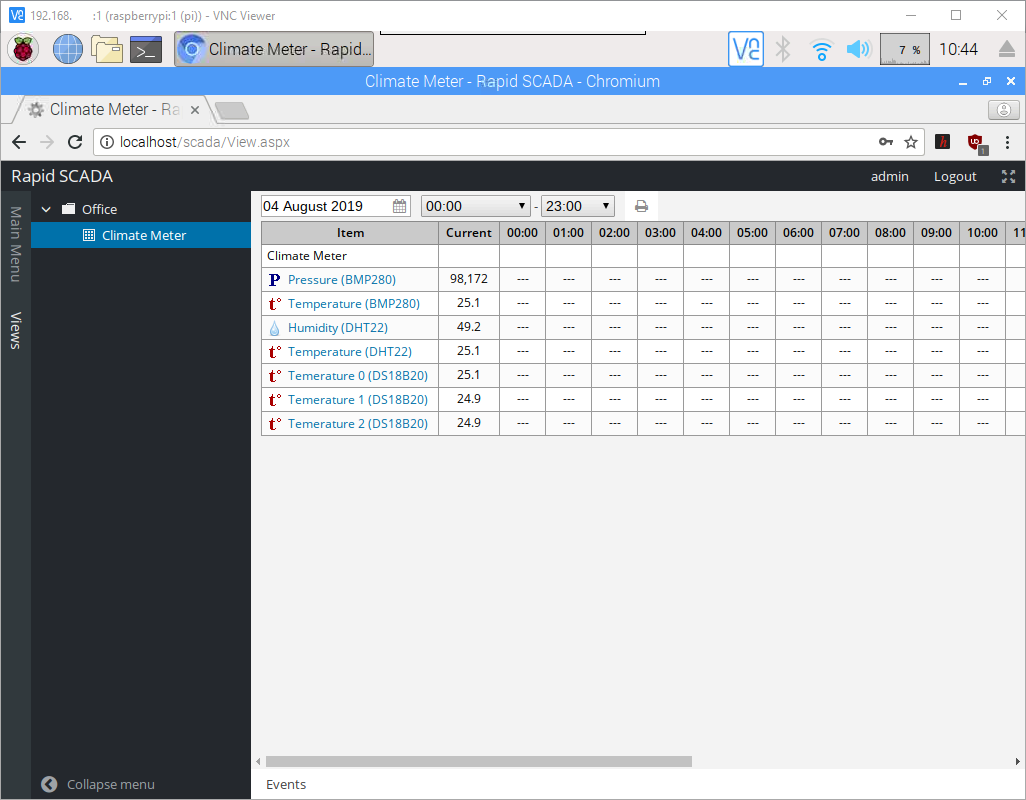Click the CPU usage monitor
The image size is (1026, 800).
click(x=905, y=49)
